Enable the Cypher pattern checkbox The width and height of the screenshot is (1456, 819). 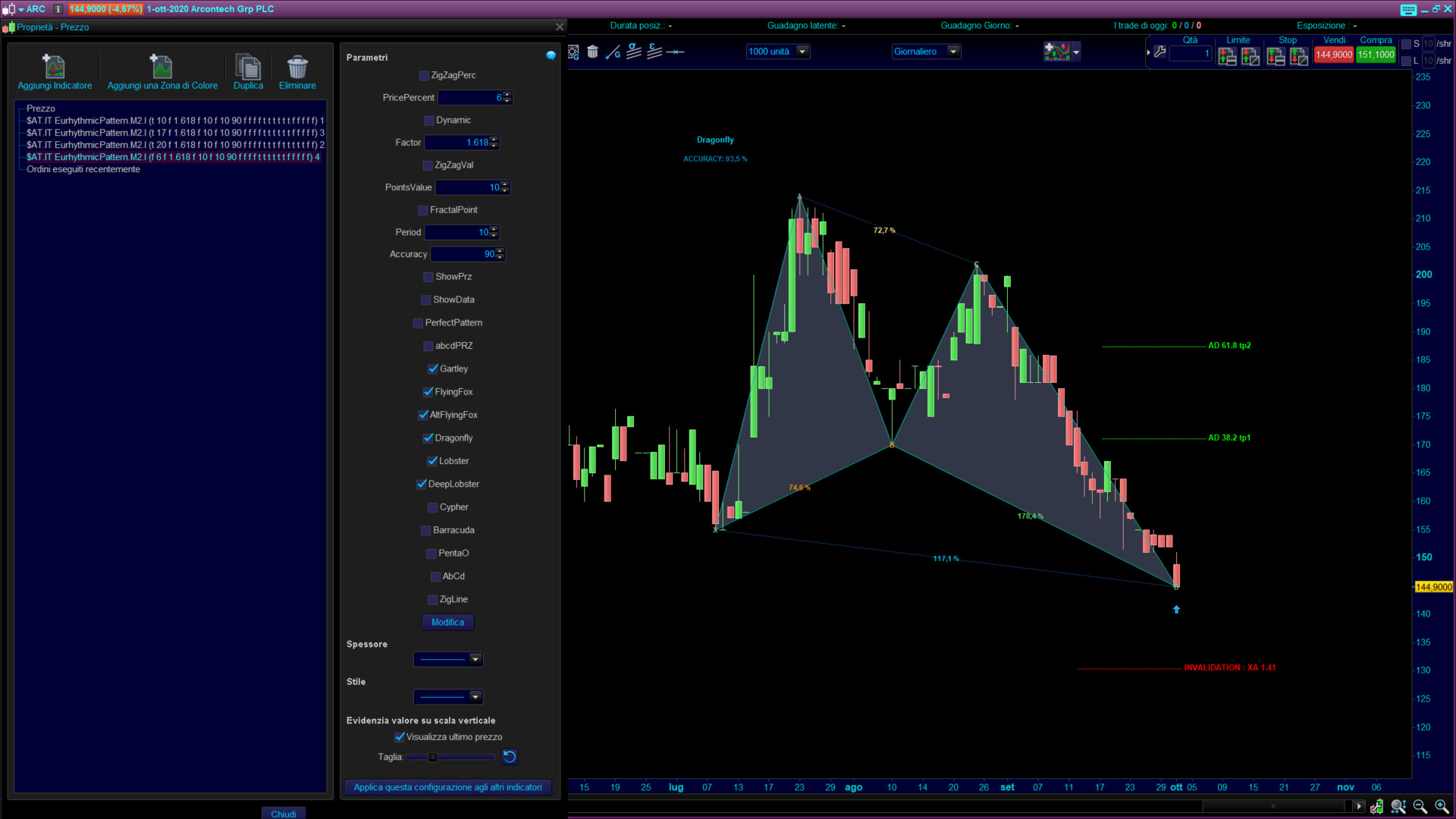point(433,507)
